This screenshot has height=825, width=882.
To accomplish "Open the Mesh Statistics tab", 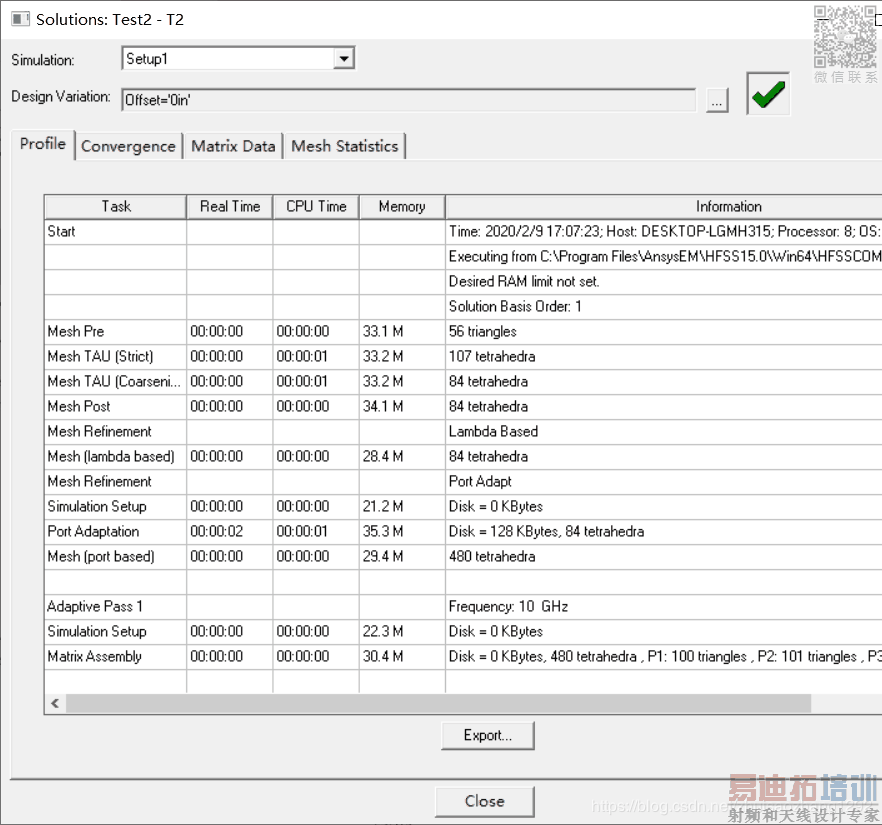I will (x=344, y=146).
